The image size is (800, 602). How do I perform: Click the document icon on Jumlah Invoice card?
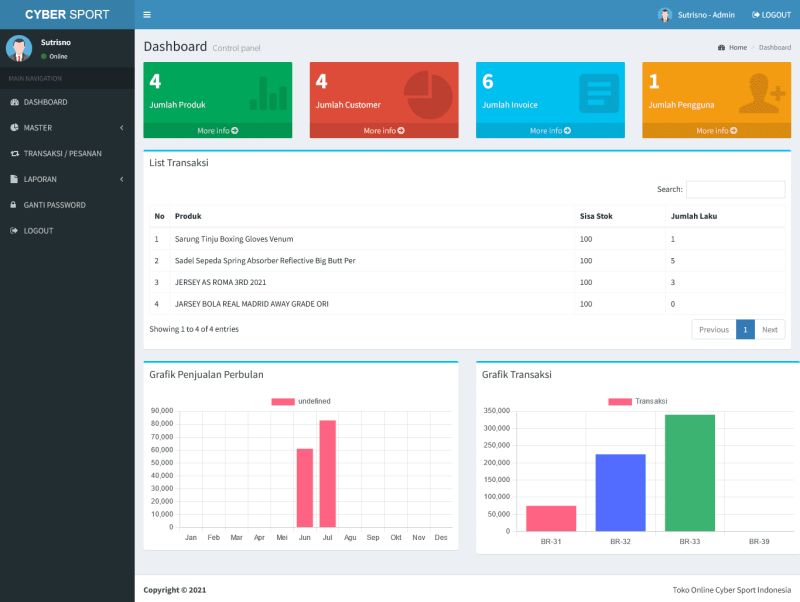pyautogui.click(x=599, y=93)
